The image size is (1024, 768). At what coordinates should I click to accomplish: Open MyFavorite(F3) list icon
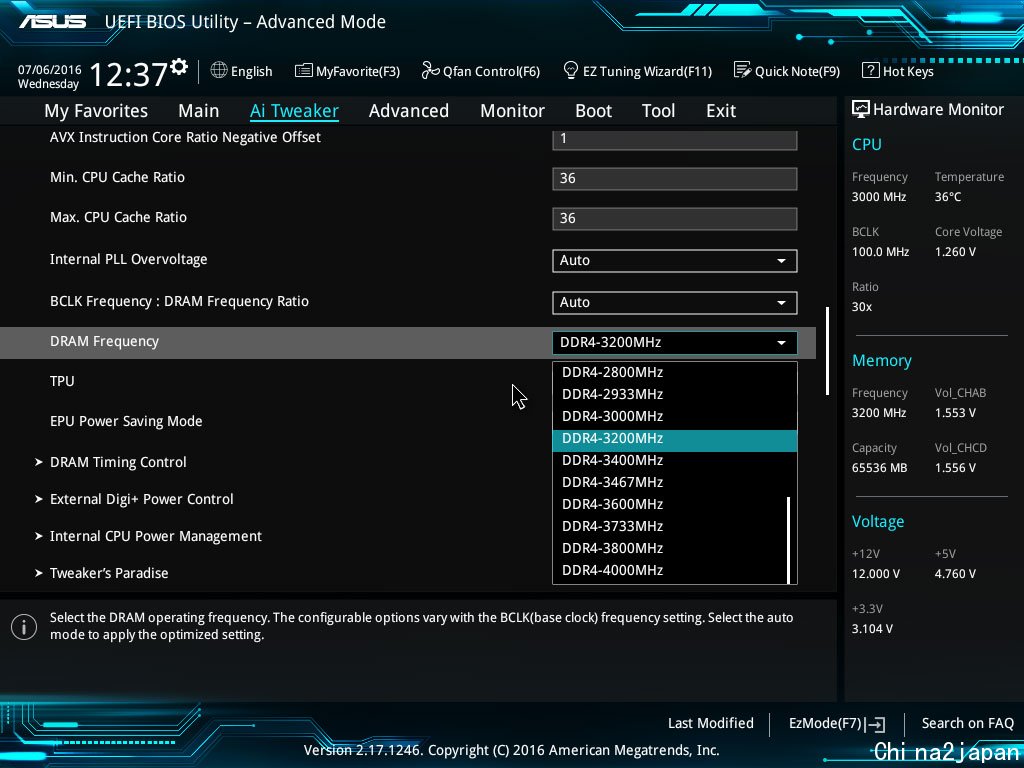coord(304,71)
